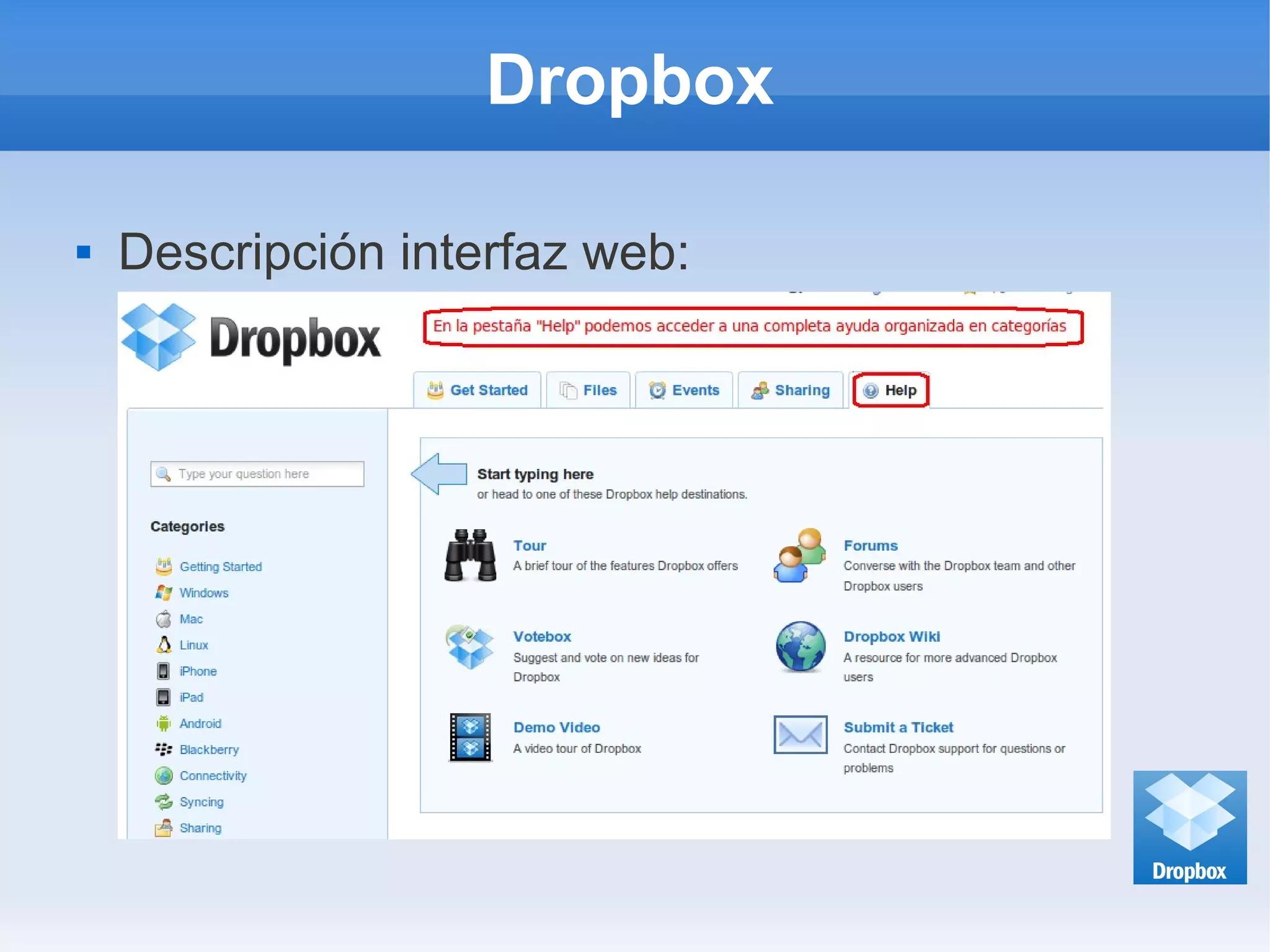Open the iPad category link
This screenshot has height=952, width=1270.
[x=191, y=697]
